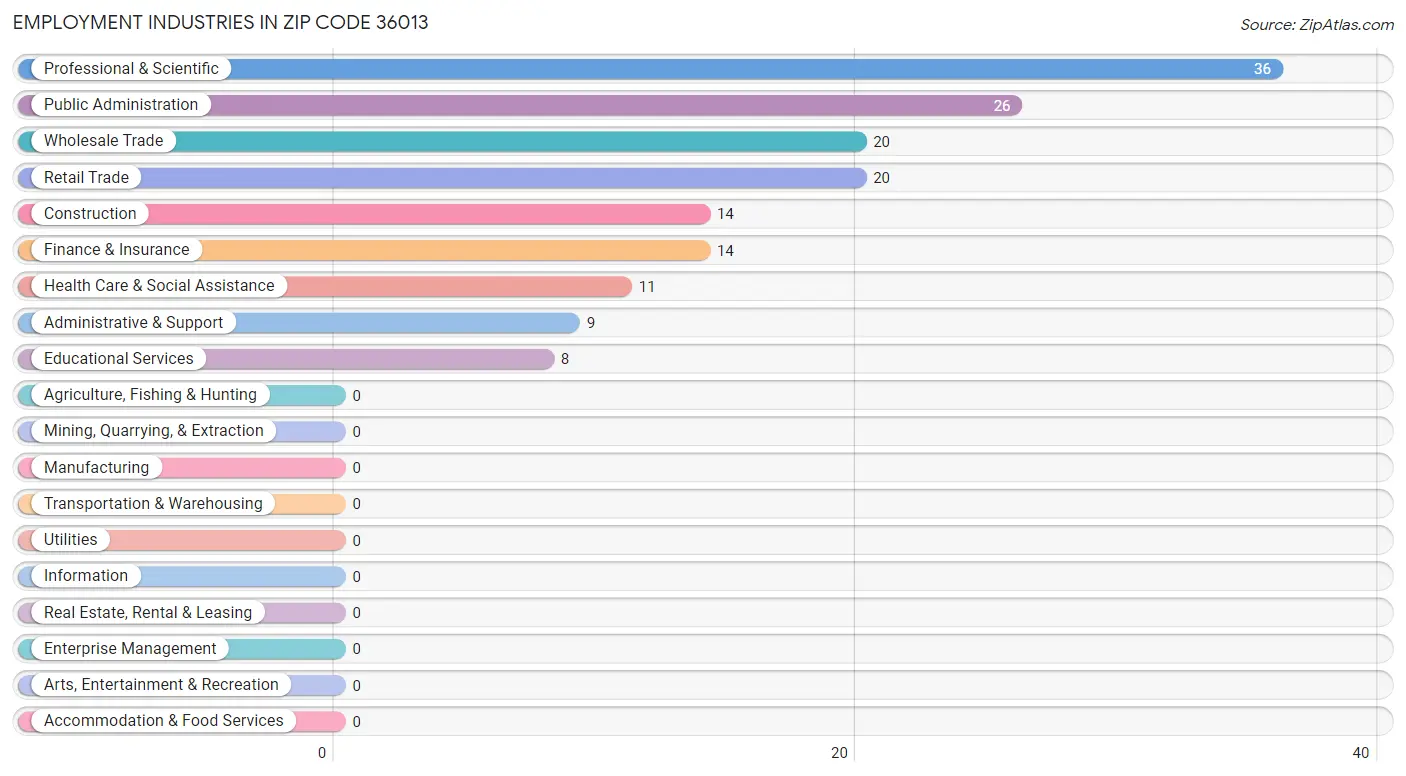Click Accommodation & Food Services label
The height and width of the screenshot is (776, 1406).
[164, 721]
